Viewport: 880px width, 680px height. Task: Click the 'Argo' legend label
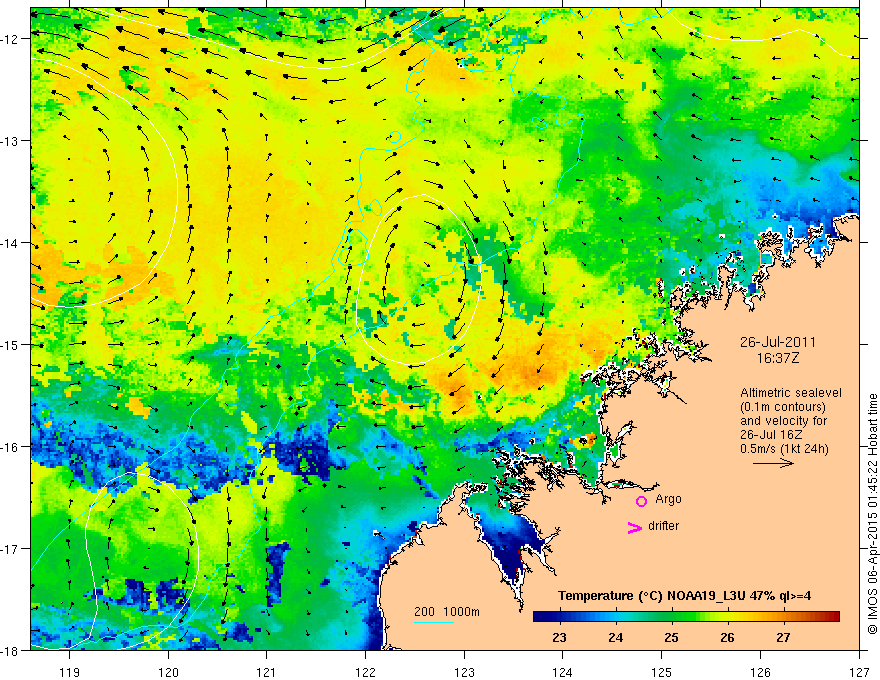pos(668,499)
